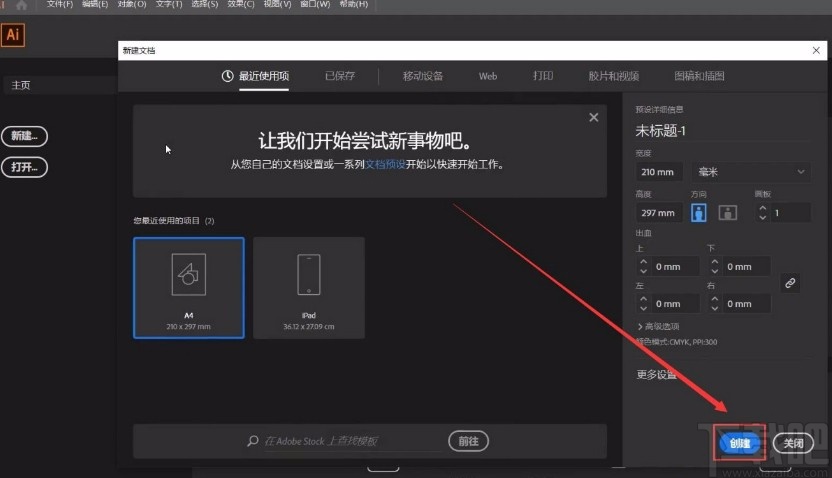
Task: Click the 创建 button
Action: [x=740, y=443]
